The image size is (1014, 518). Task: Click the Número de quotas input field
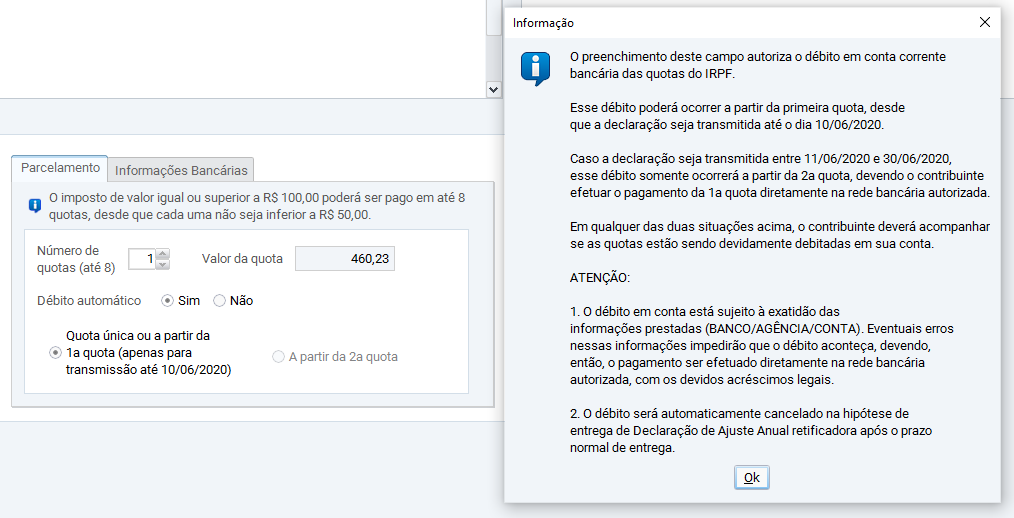(x=142, y=259)
